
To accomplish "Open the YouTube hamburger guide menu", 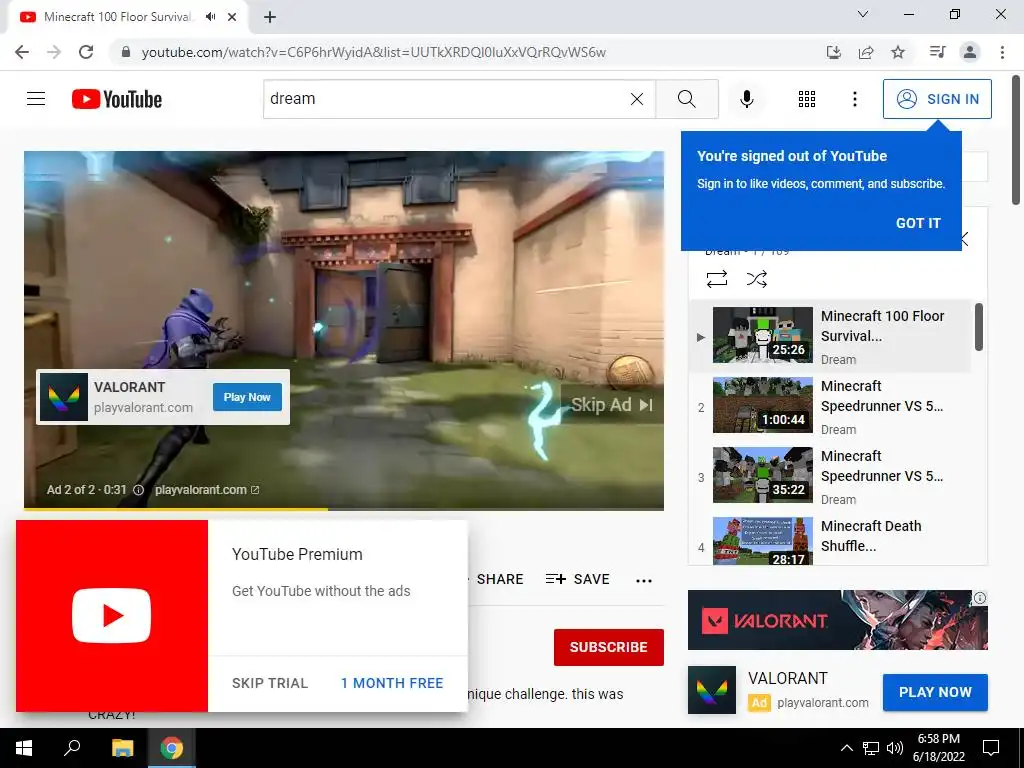I will (36, 99).
